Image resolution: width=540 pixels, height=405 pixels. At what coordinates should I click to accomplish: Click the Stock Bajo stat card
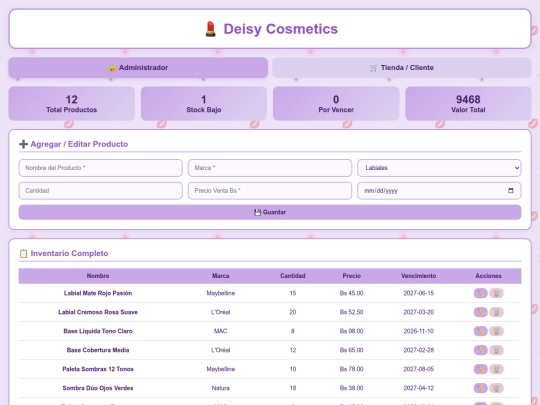(204, 103)
